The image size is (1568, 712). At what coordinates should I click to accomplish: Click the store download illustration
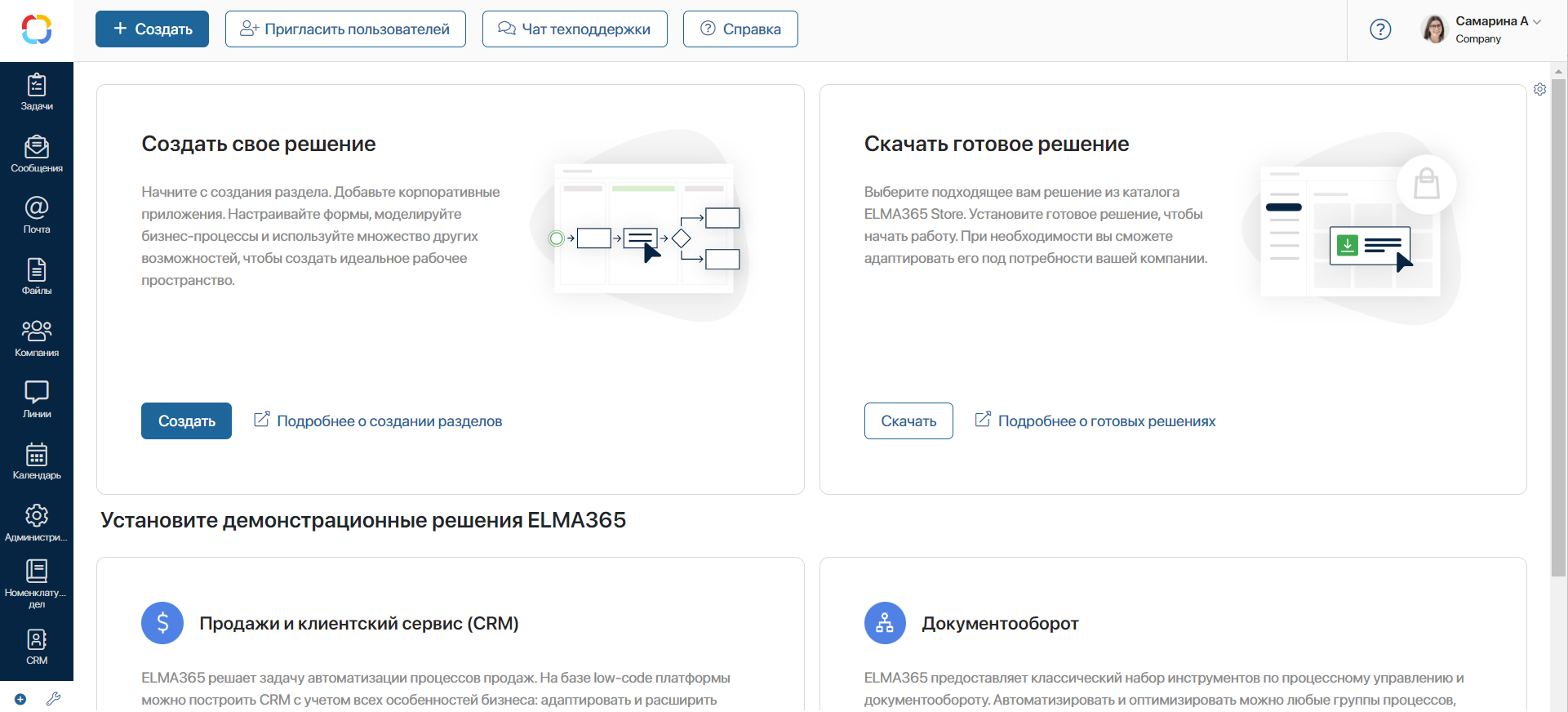point(1352,229)
